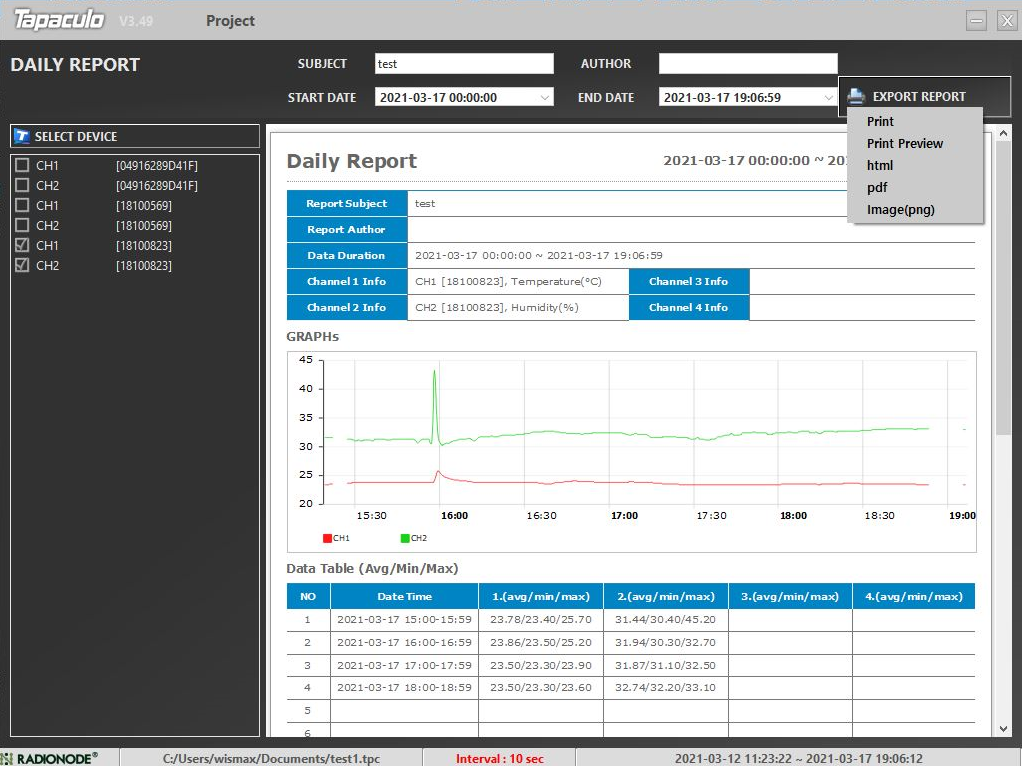Screen dimensions: 1022x766
Task: Click the report scrollbar up arrow
Action: pyautogui.click(x=1003, y=134)
